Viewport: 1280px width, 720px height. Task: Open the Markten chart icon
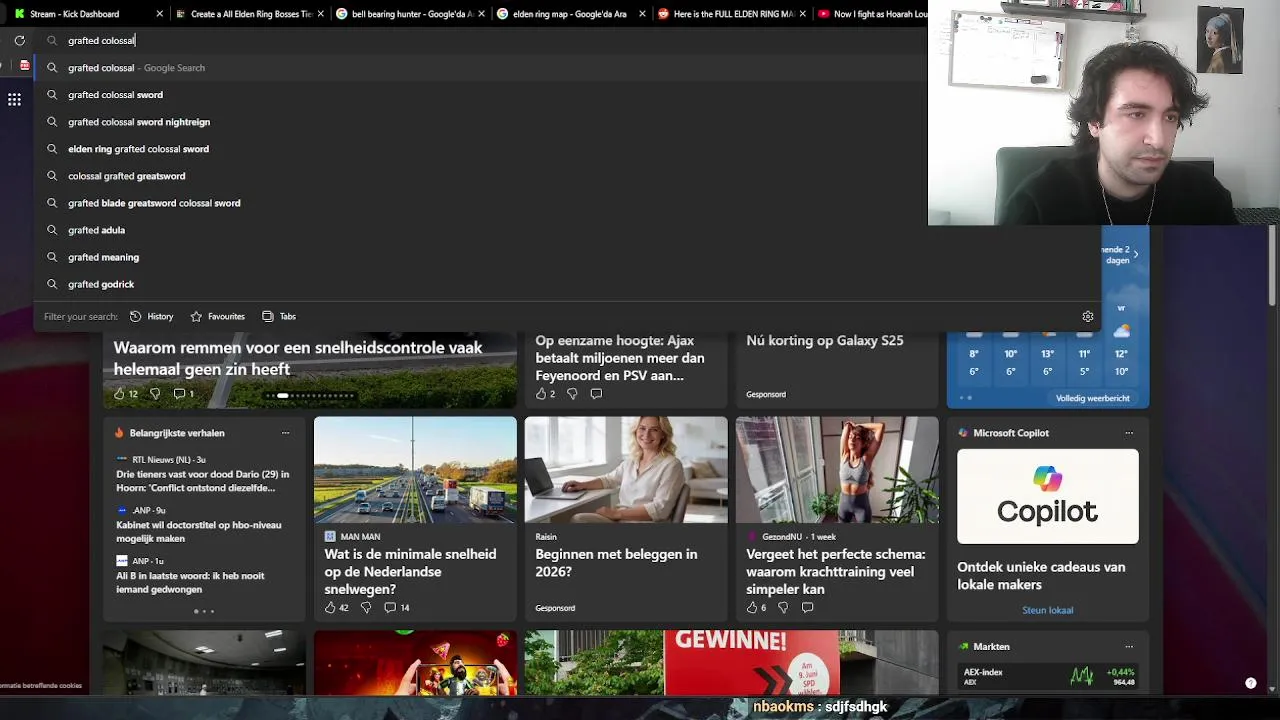click(964, 647)
